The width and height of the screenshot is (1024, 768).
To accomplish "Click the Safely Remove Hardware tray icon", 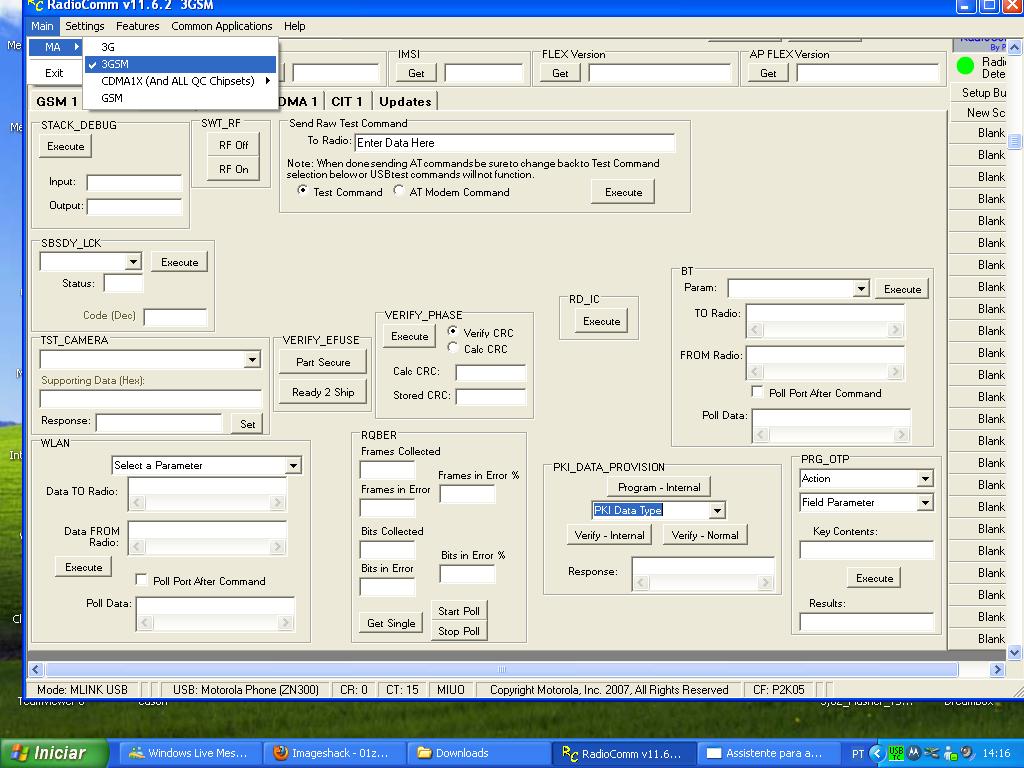I will (932, 754).
